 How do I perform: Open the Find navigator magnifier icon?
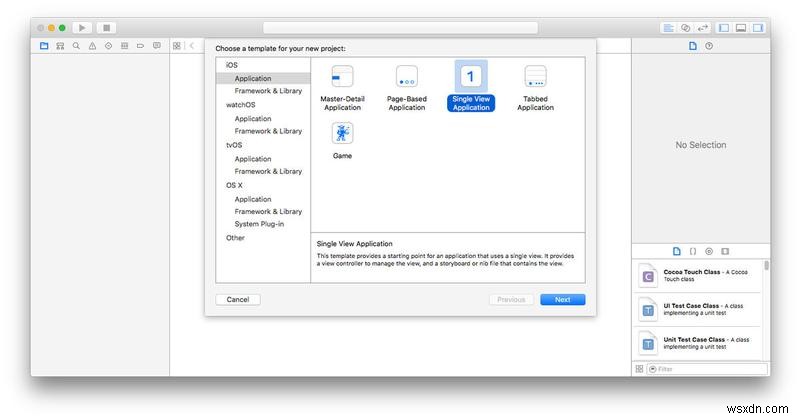point(77,46)
